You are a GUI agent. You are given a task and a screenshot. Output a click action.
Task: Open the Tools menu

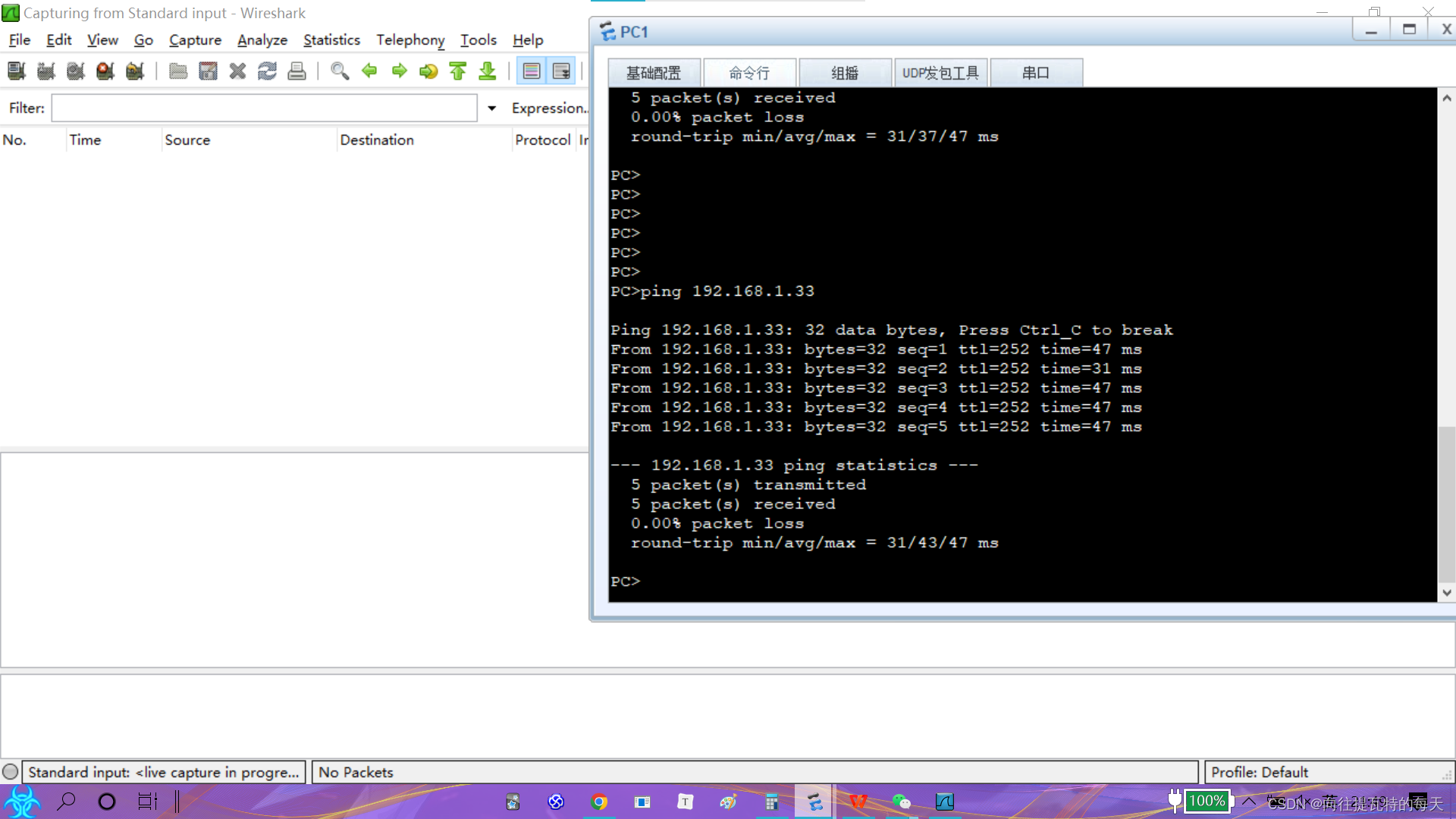[x=479, y=40]
